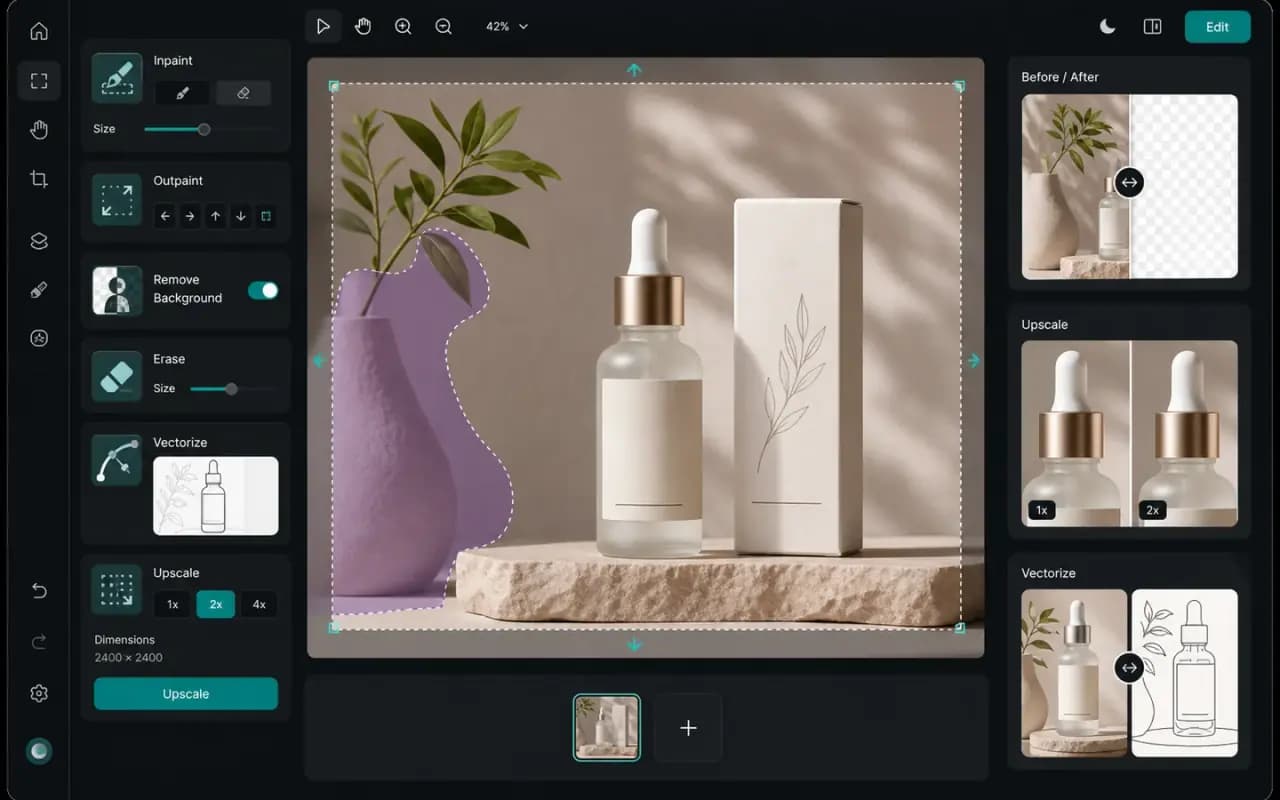This screenshot has height=800, width=1280.
Task: Select 1x upscale factor in the left panel
Action: (173, 604)
